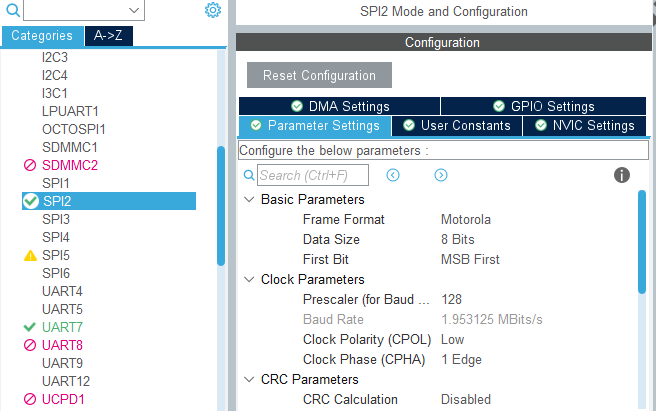Open the User Constants tab
656x411 pixels.
[x=457, y=126]
